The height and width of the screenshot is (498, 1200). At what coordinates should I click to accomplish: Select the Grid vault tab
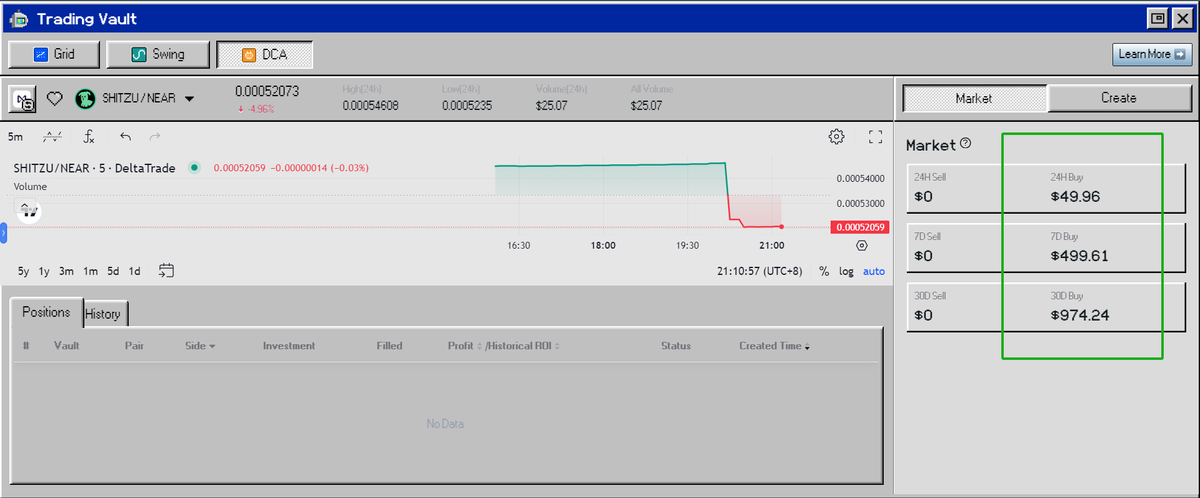[x=54, y=54]
